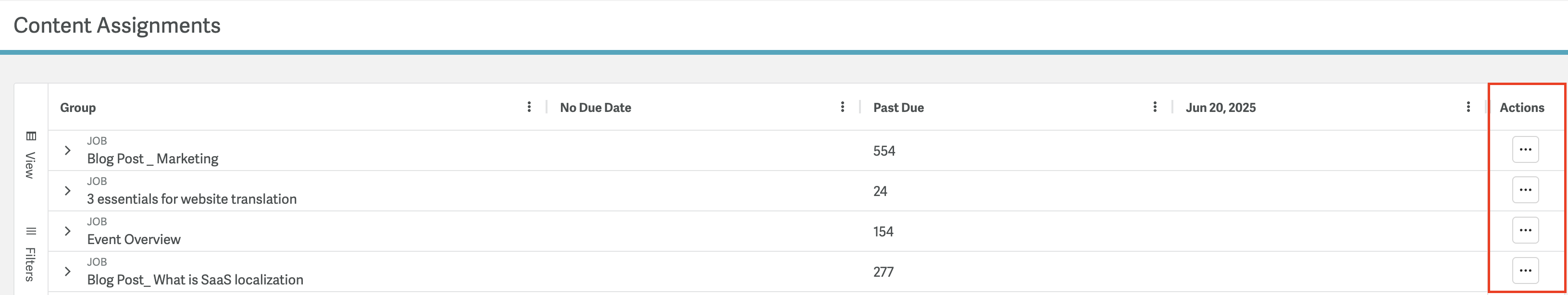
Task: Open the Group column options menu
Action: [x=529, y=107]
